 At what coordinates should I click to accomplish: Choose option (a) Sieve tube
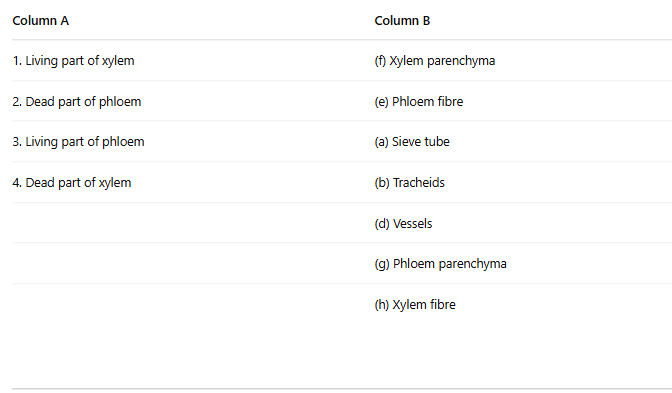(412, 142)
